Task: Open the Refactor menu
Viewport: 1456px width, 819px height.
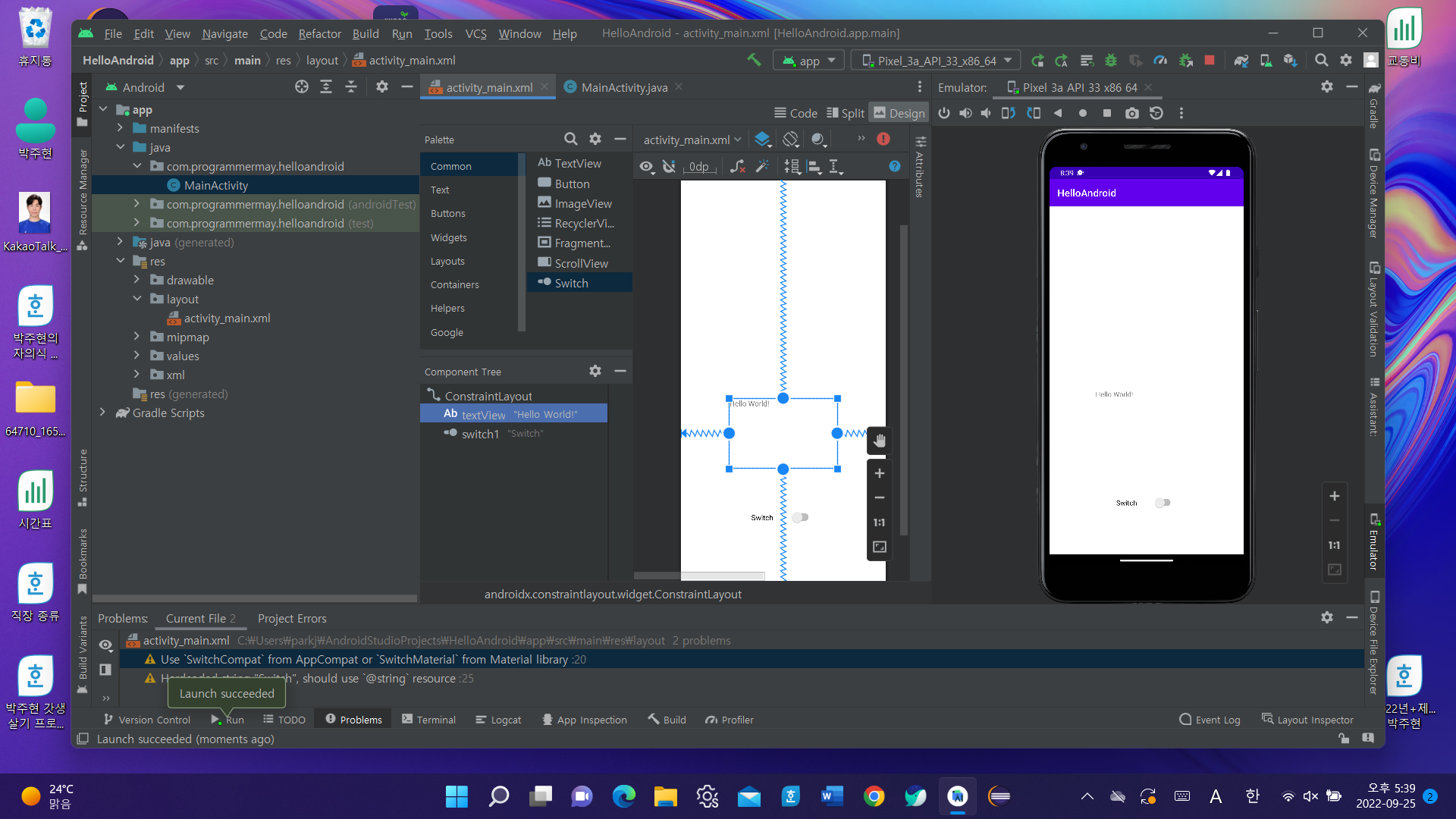Action: [319, 33]
